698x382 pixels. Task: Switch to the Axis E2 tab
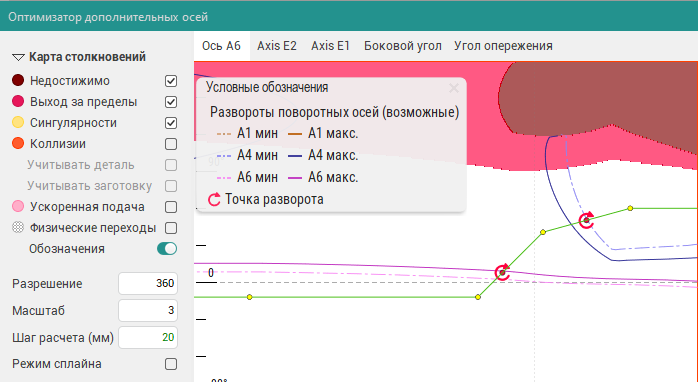pyautogui.click(x=277, y=46)
